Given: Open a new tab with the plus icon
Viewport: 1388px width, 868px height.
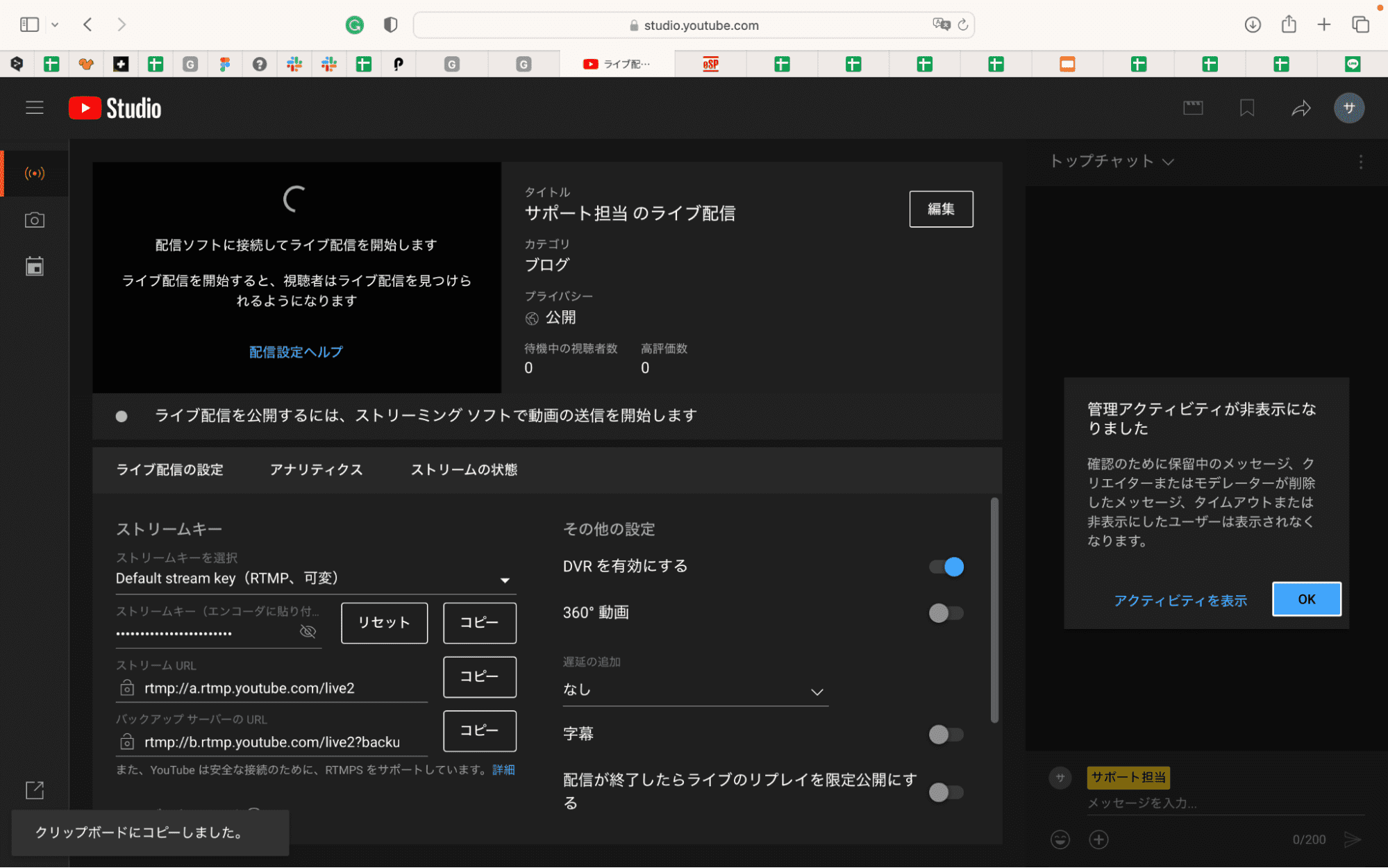Looking at the screenshot, I should coord(1324,25).
